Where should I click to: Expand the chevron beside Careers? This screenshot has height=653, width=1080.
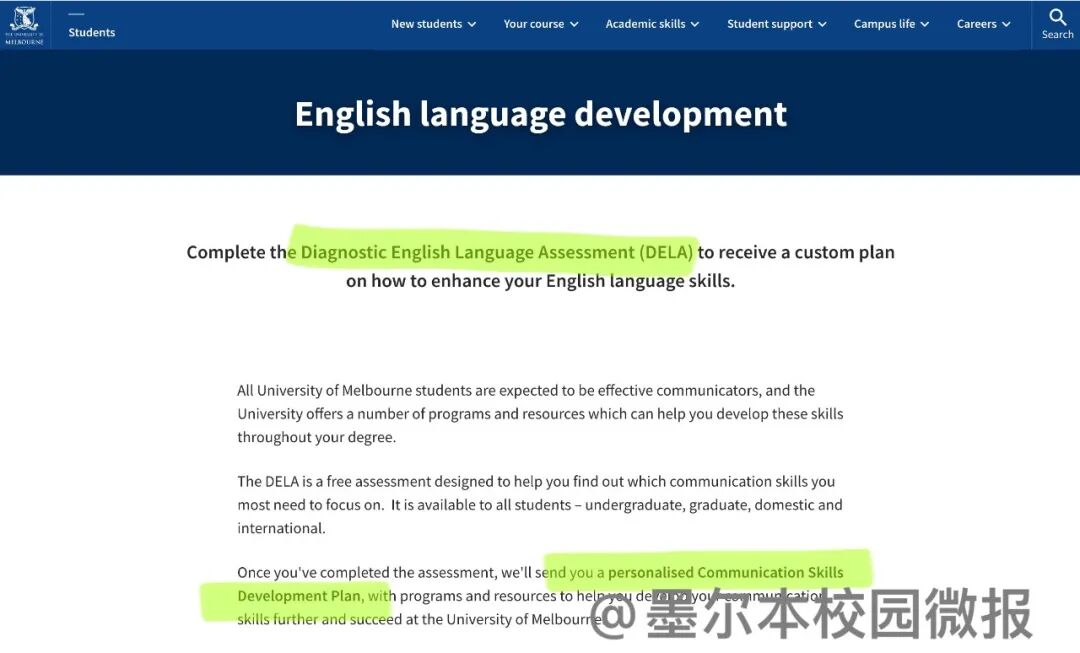(x=1006, y=25)
